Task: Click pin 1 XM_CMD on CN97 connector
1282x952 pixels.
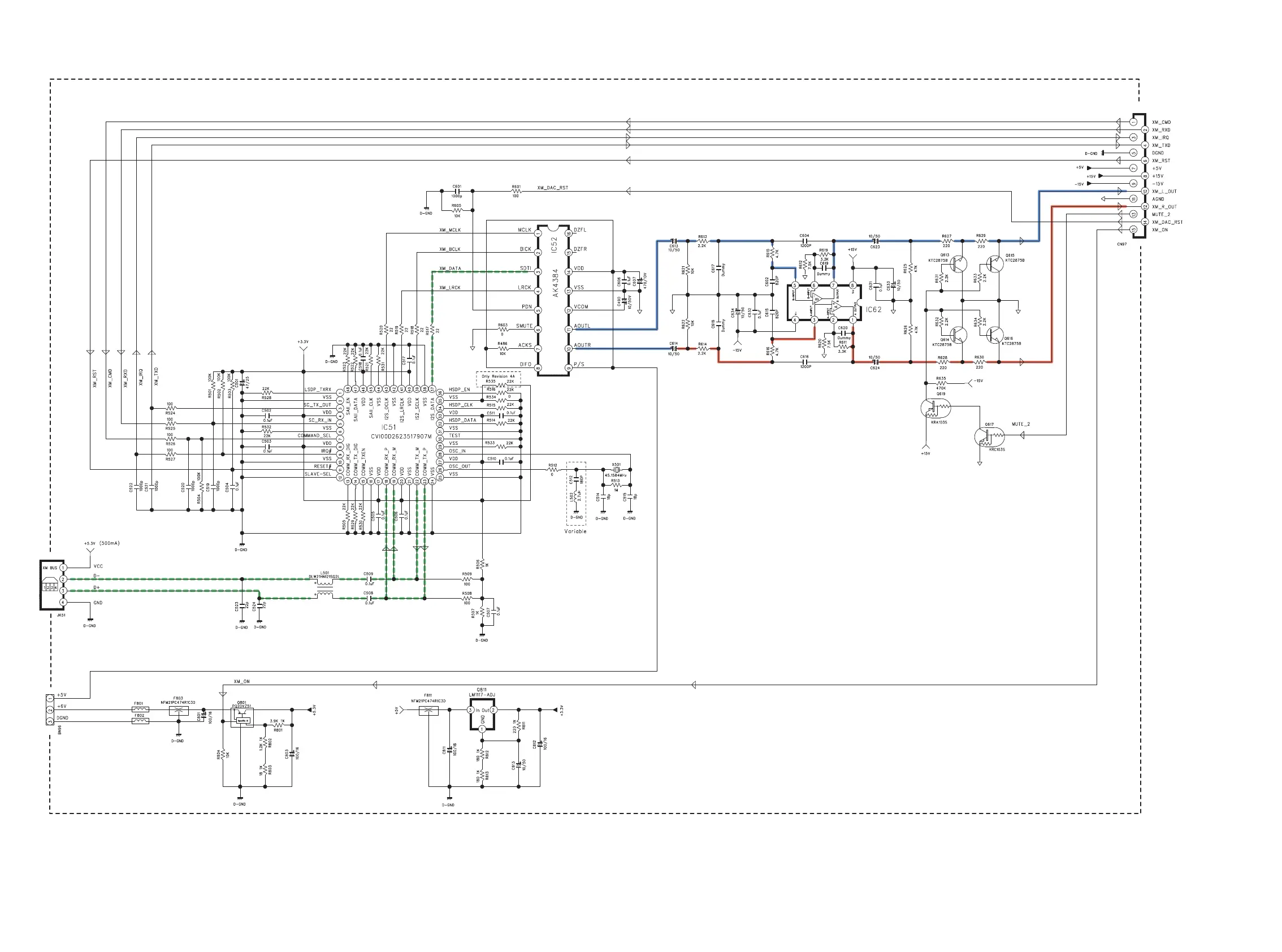Action: [1133, 122]
